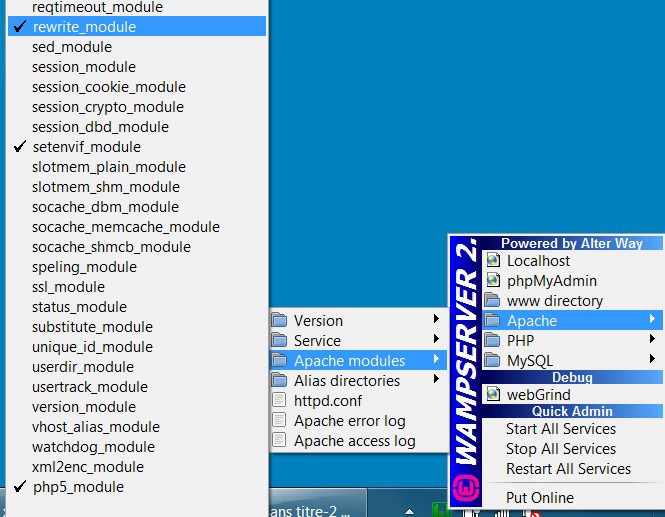Image resolution: width=665 pixels, height=517 pixels.
Task: Open Localhost from the WampServer menu
Action: pyautogui.click(x=573, y=260)
